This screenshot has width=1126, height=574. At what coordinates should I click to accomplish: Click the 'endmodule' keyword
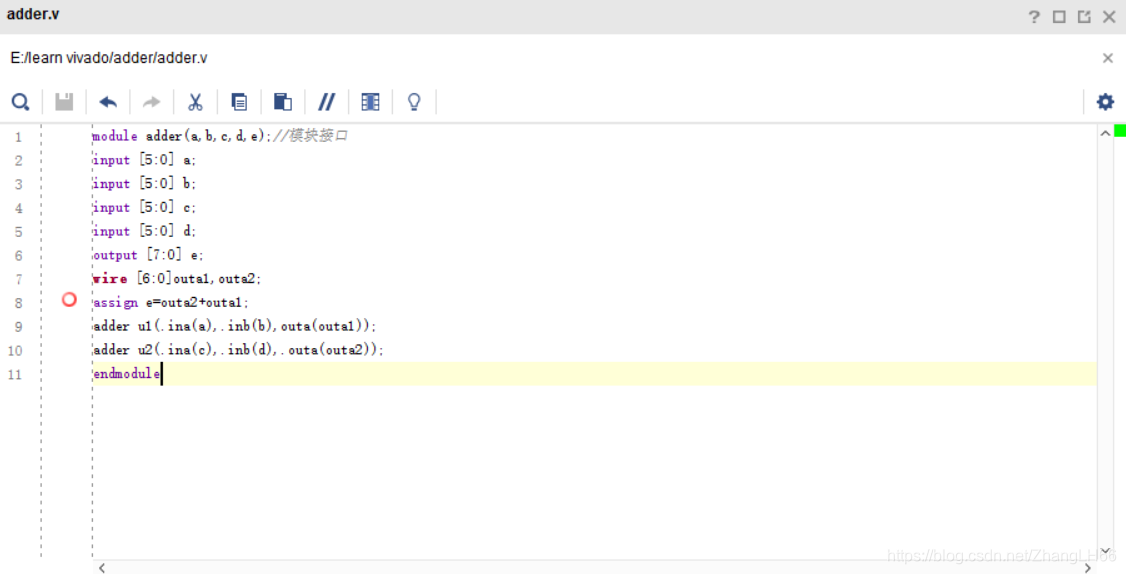click(126, 374)
